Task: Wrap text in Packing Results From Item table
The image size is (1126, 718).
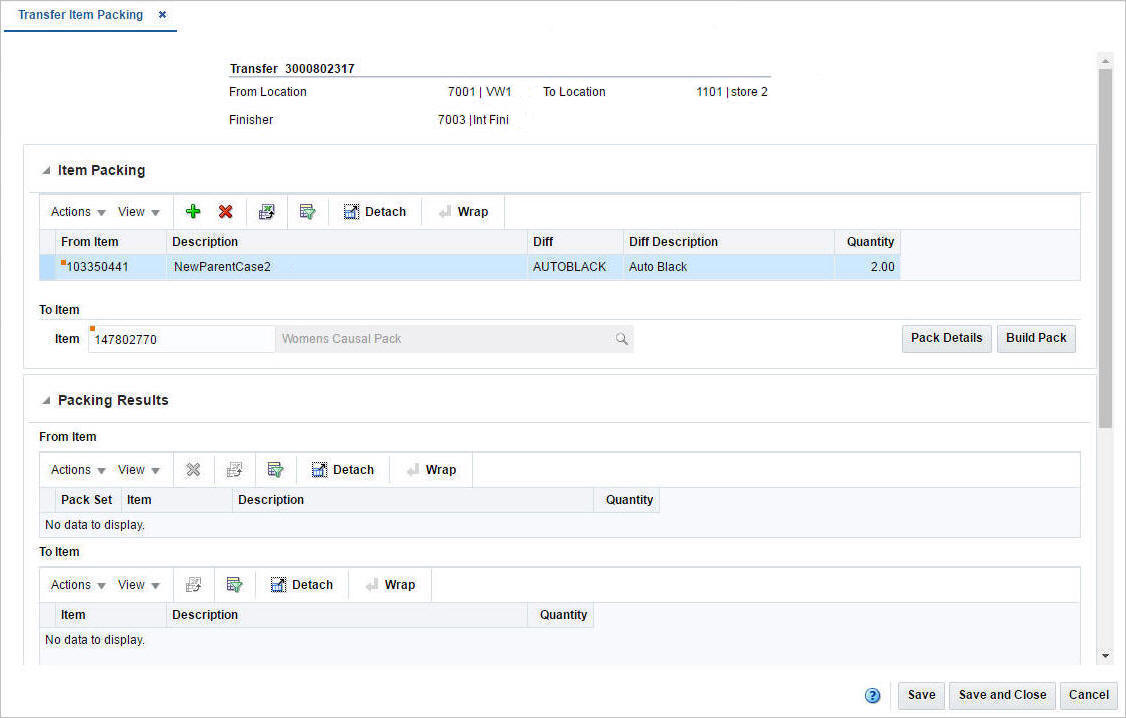Action: click(431, 470)
